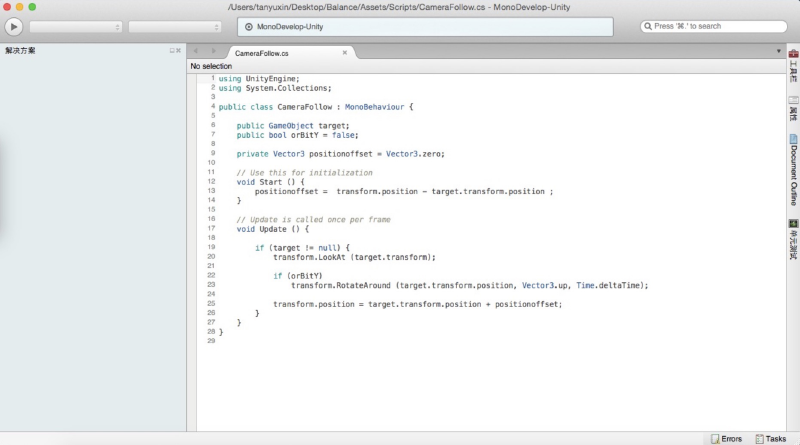
Task: Select the CameraFollow.cs tab
Action: 262,52
